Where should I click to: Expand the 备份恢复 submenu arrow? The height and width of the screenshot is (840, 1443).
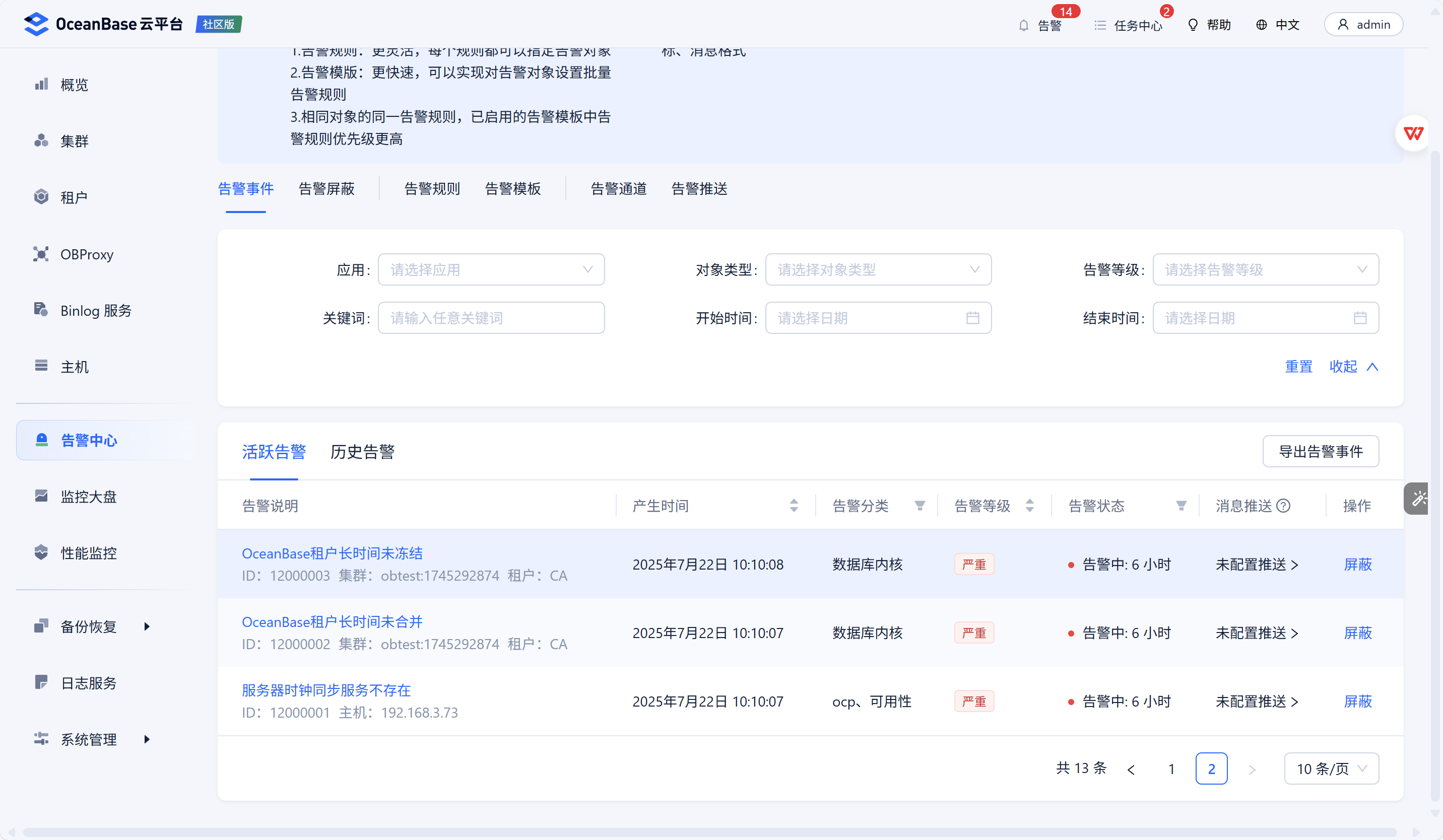point(147,626)
